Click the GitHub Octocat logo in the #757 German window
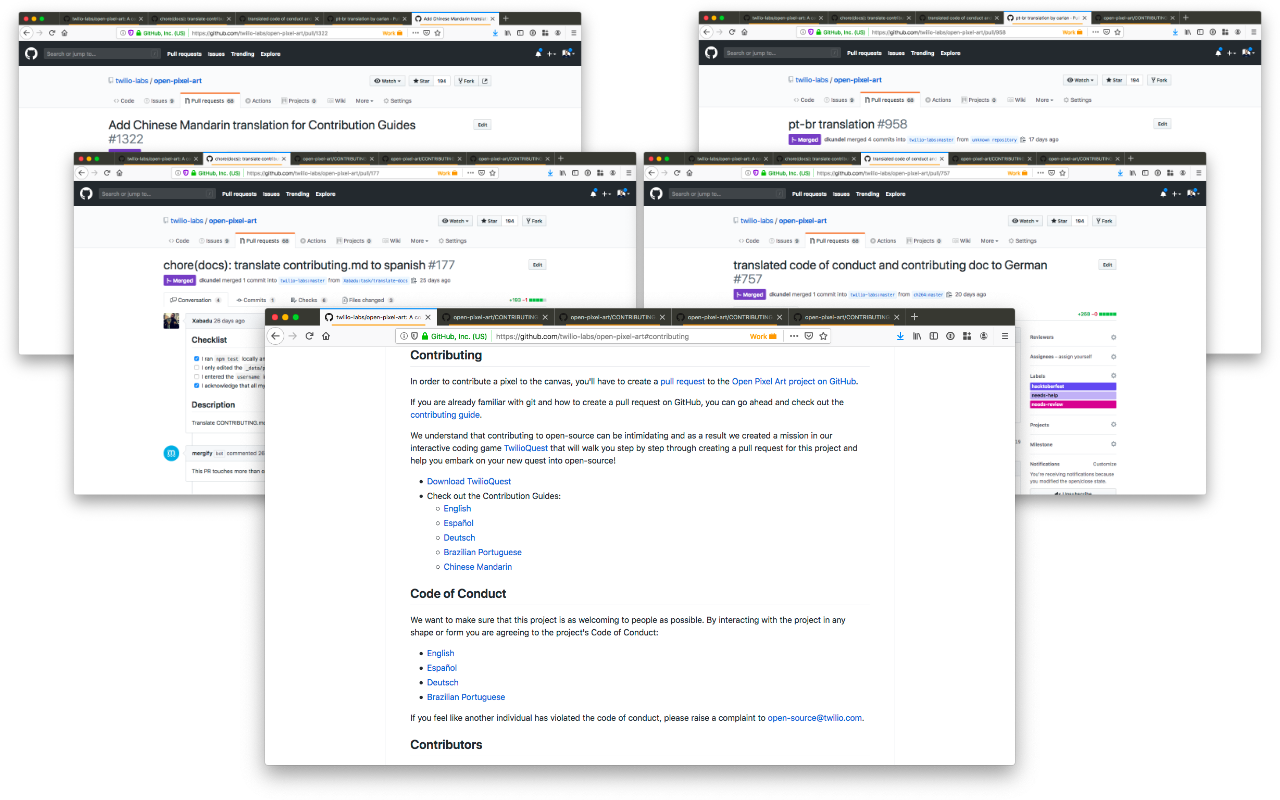 tap(655, 194)
